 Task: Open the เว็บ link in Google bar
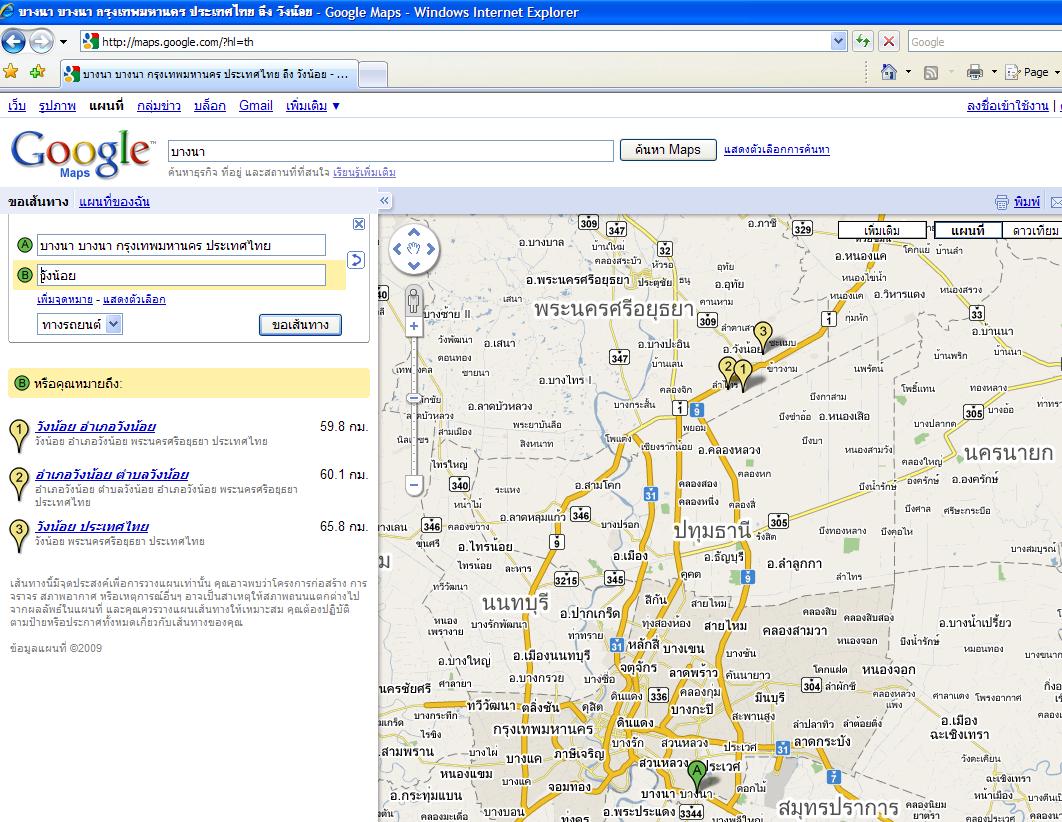[17, 106]
